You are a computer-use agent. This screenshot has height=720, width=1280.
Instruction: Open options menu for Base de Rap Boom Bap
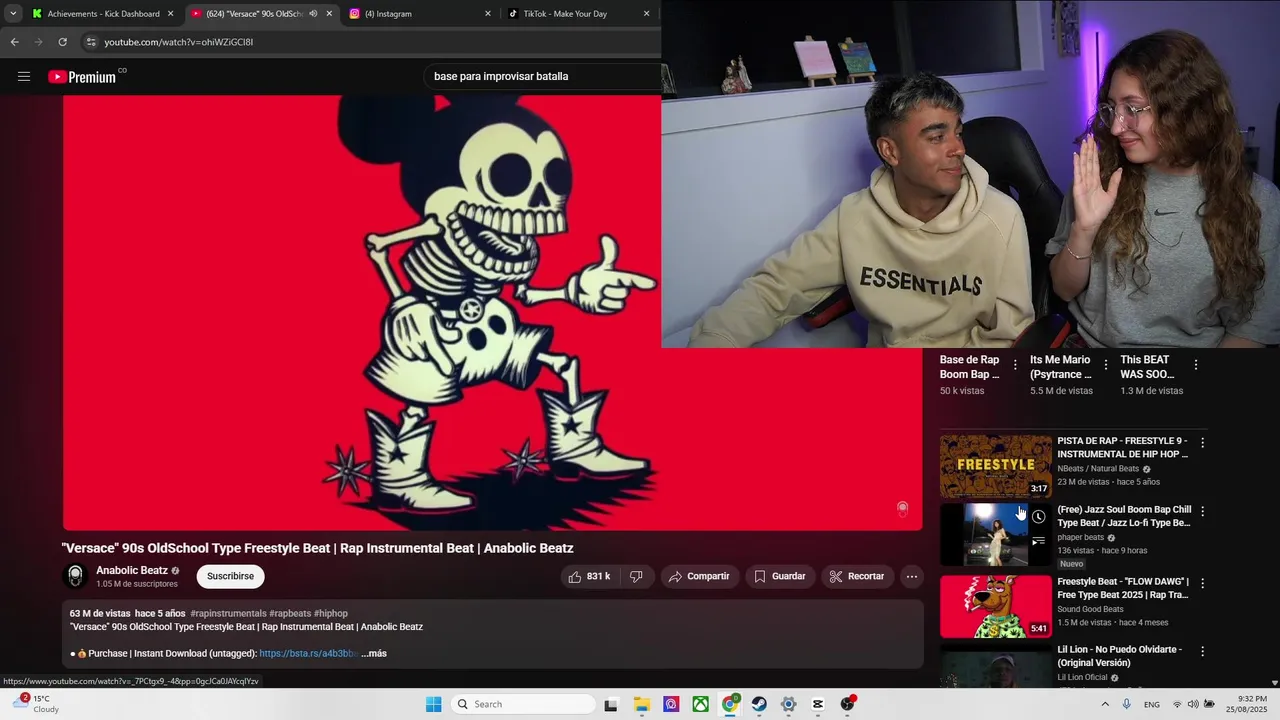(1015, 365)
